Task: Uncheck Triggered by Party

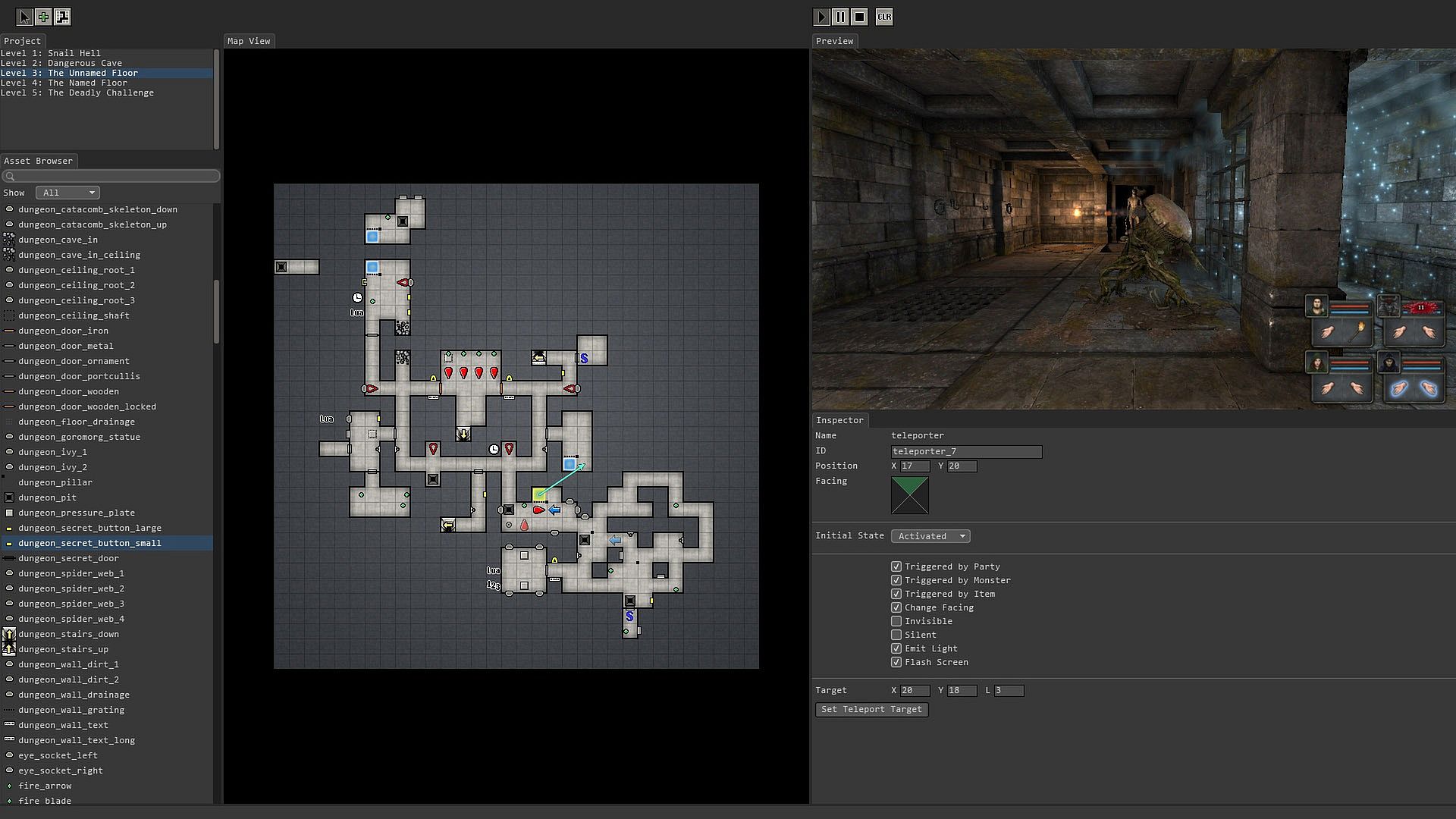Action: (x=896, y=566)
